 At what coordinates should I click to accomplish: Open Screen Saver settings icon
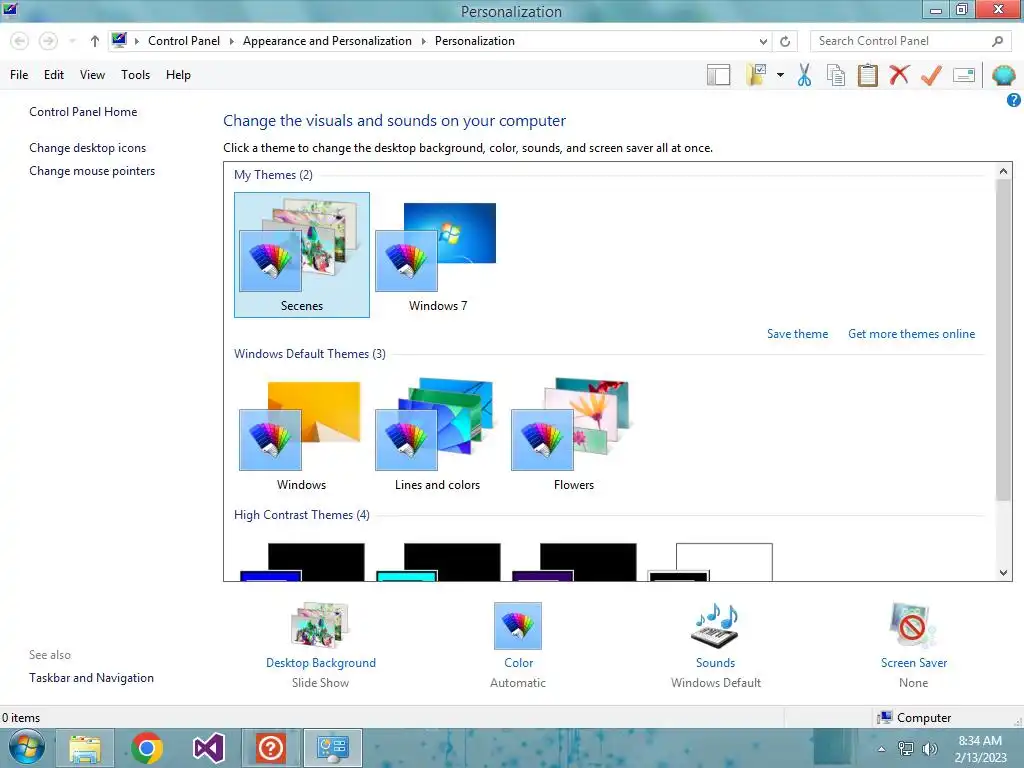pyautogui.click(x=913, y=626)
